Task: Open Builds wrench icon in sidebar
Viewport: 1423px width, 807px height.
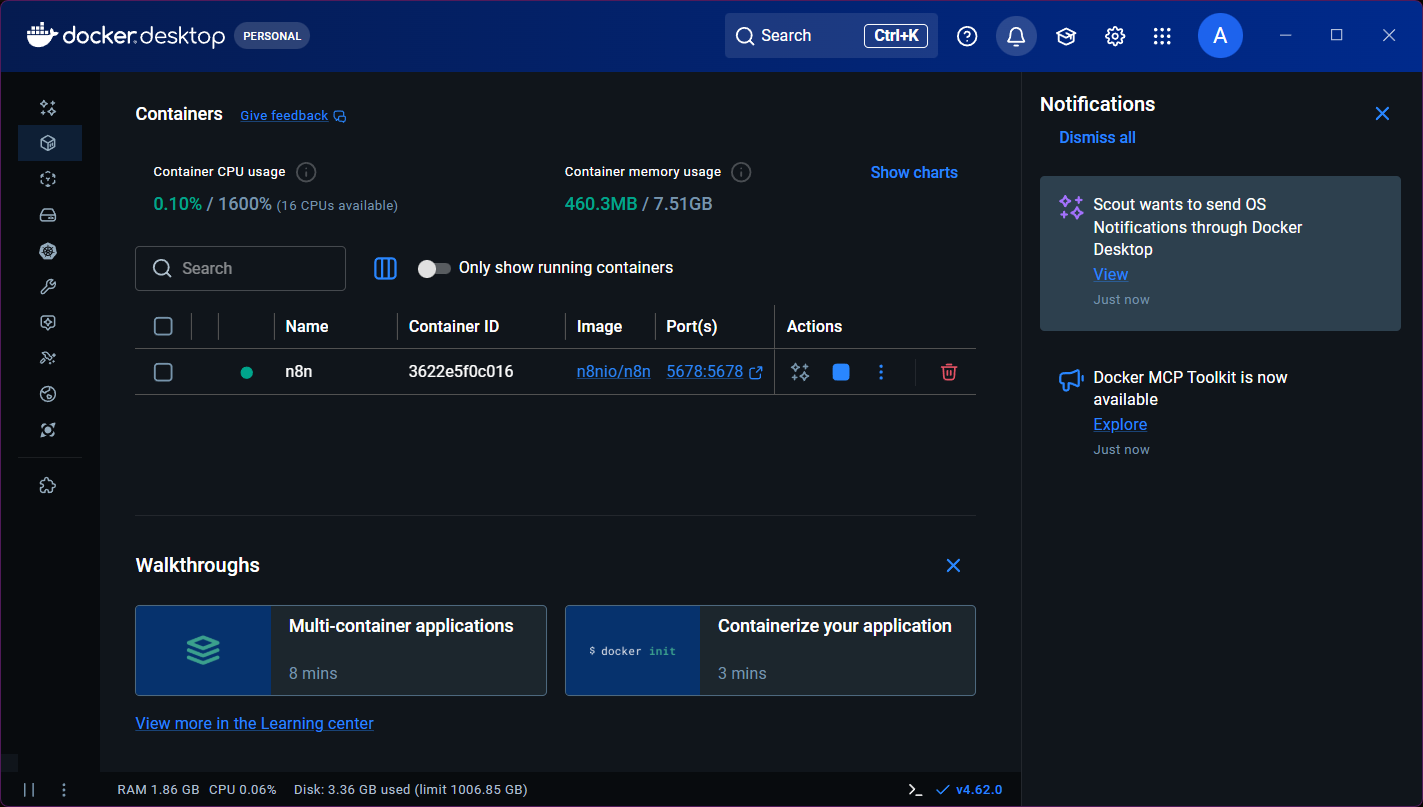Action: 48,287
